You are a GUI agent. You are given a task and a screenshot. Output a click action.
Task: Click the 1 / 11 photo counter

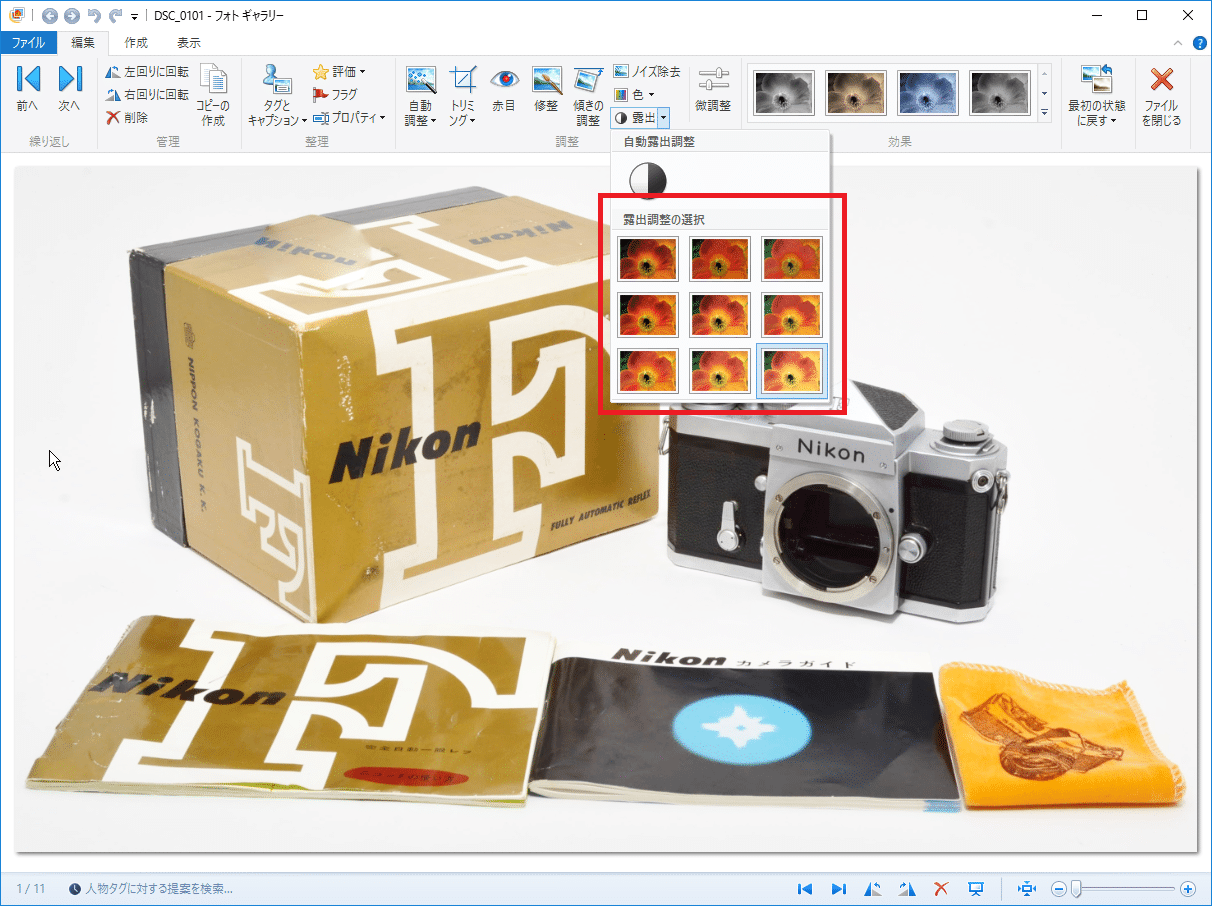coord(31,888)
